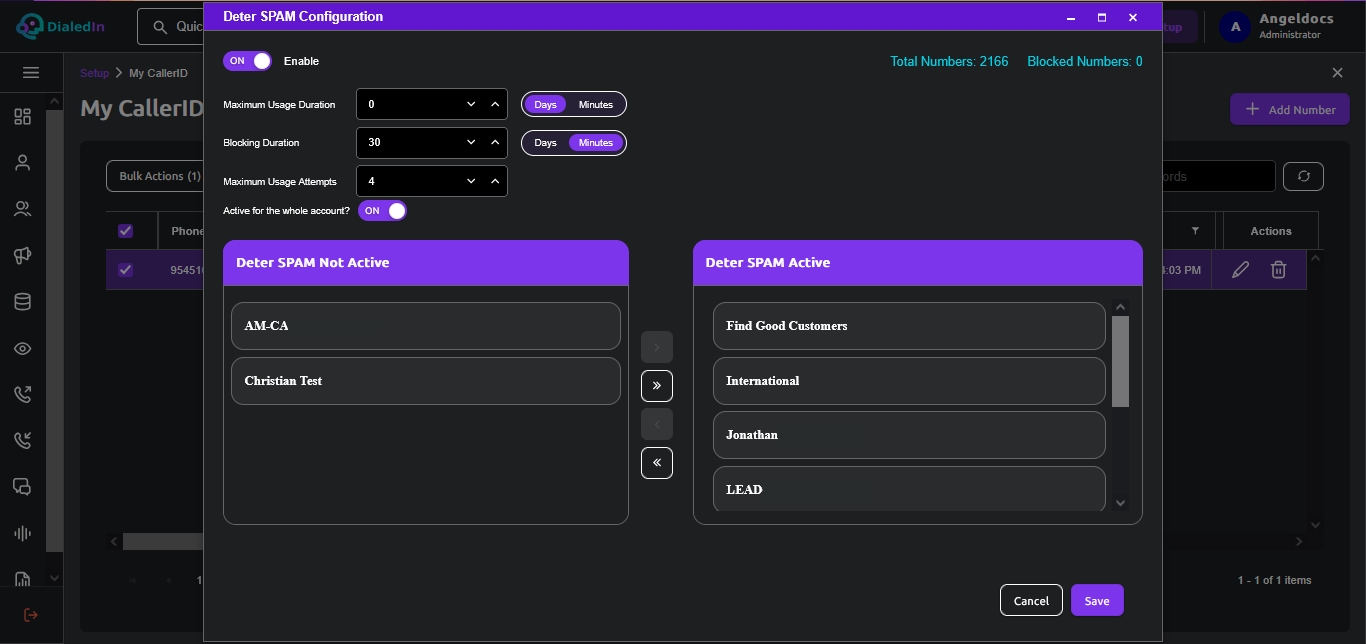
Task: Open the outbound call icon in sidebar
Action: point(22,394)
